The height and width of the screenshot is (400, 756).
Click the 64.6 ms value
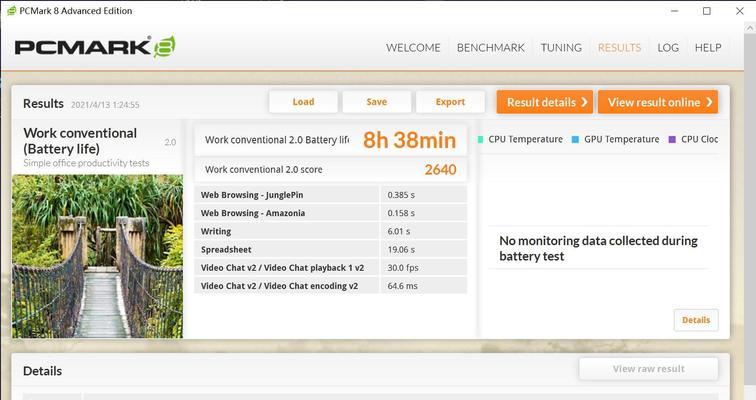403,286
